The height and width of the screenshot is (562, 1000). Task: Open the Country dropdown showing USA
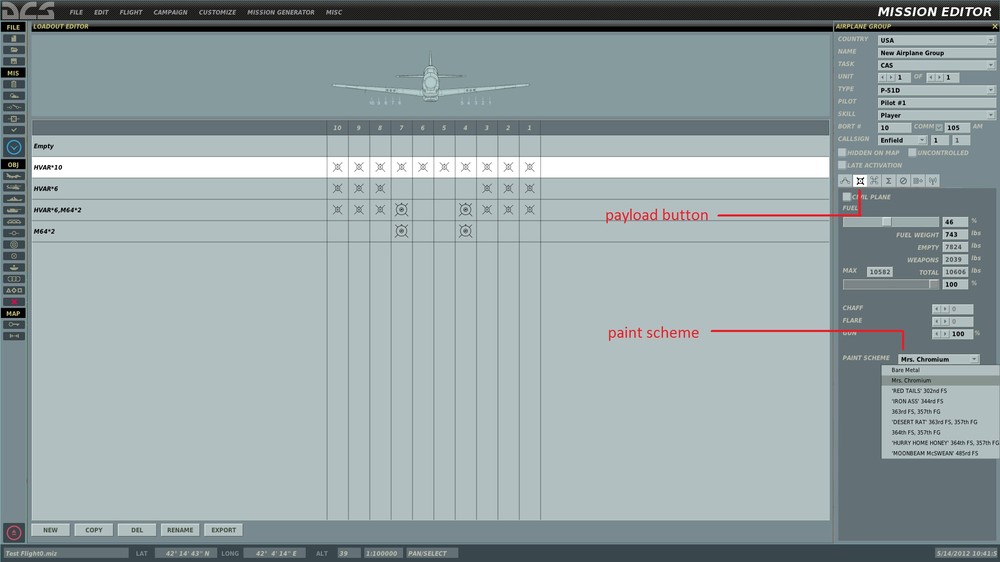pos(936,40)
